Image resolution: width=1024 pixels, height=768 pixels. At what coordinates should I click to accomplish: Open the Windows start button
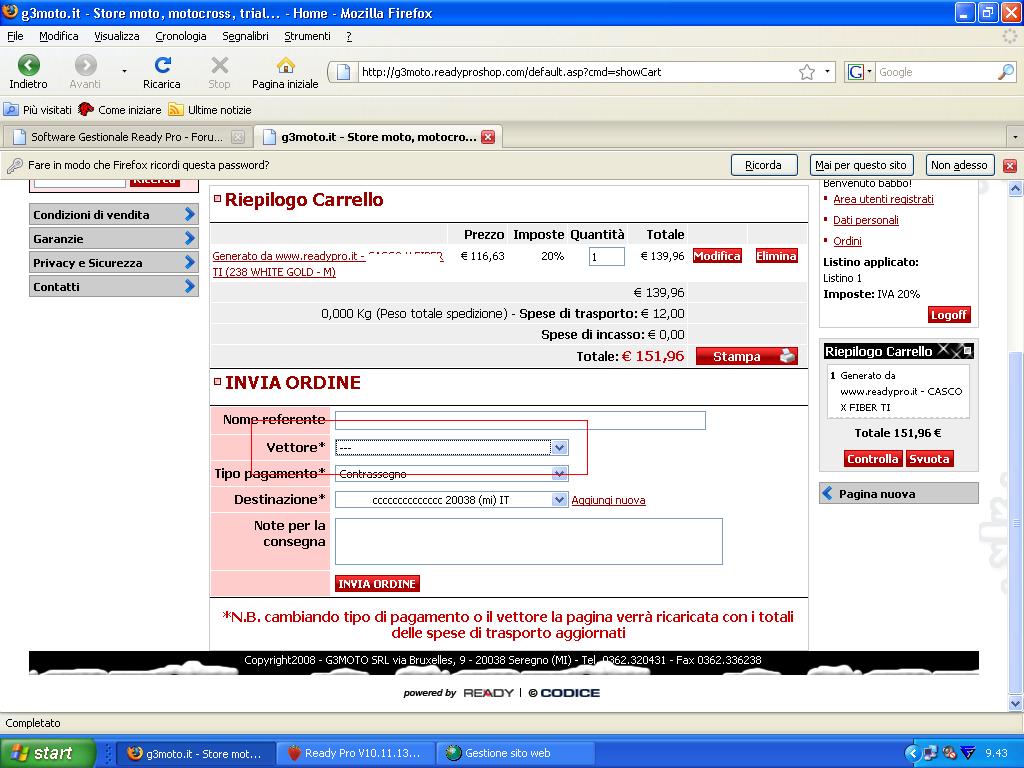[x=47, y=753]
